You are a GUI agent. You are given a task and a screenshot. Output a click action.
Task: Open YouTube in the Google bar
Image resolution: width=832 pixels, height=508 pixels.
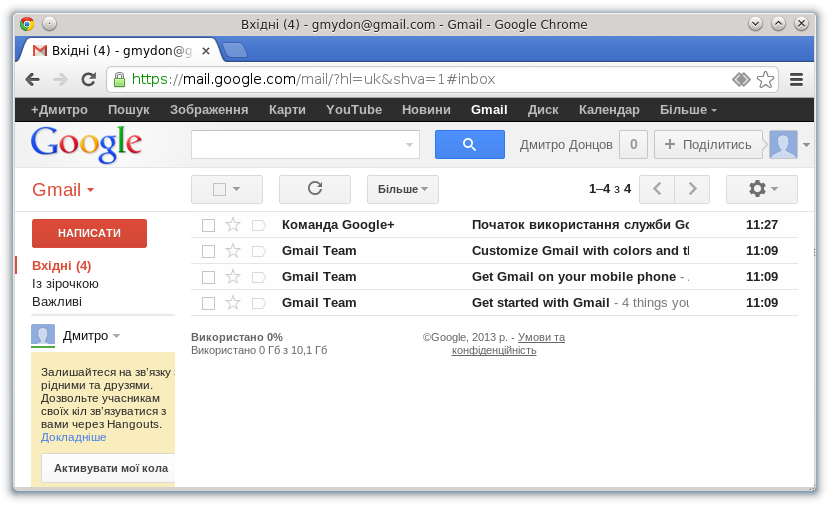coord(354,110)
